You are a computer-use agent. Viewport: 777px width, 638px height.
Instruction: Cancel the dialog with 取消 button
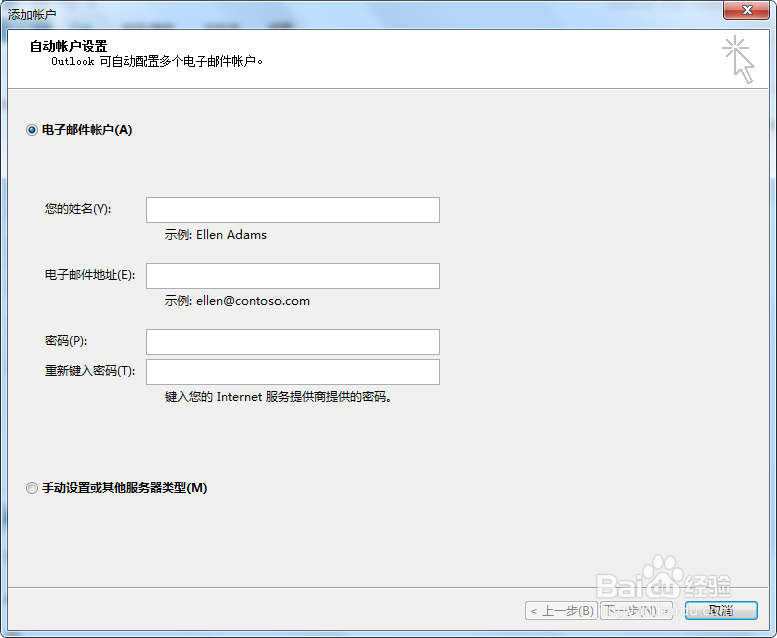721,611
